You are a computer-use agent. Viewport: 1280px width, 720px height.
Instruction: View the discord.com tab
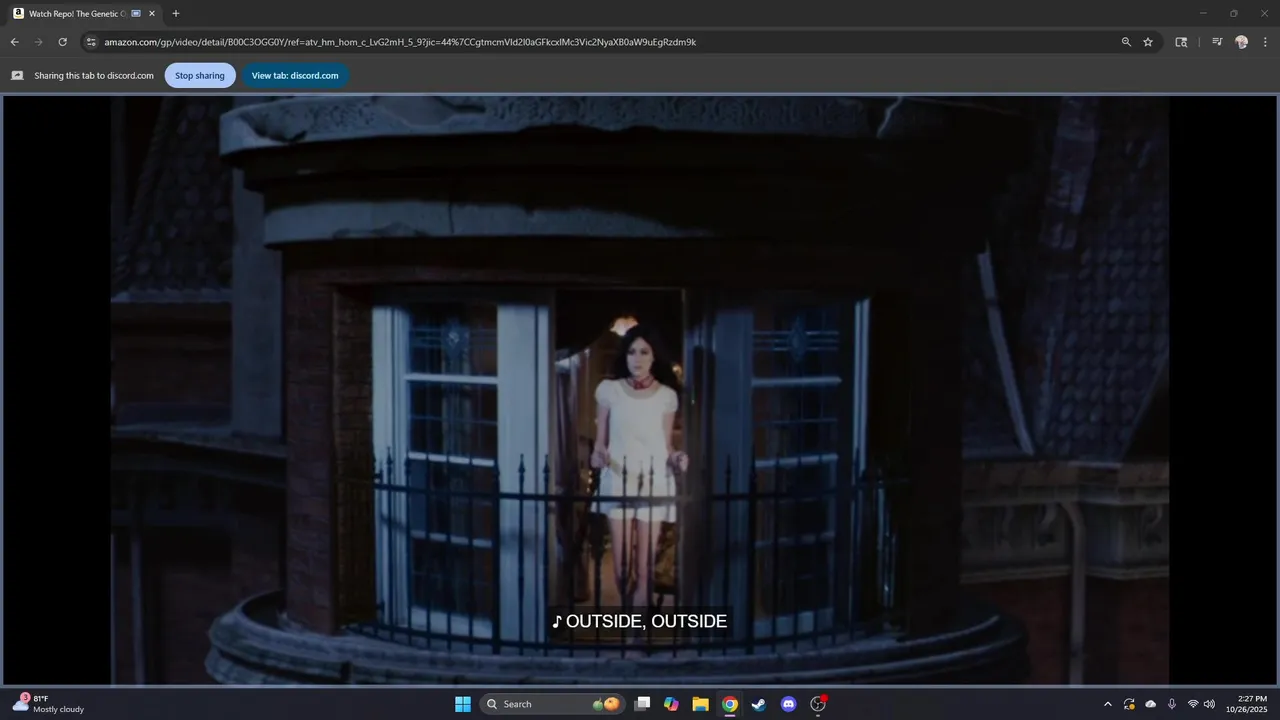click(x=295, y=75)
